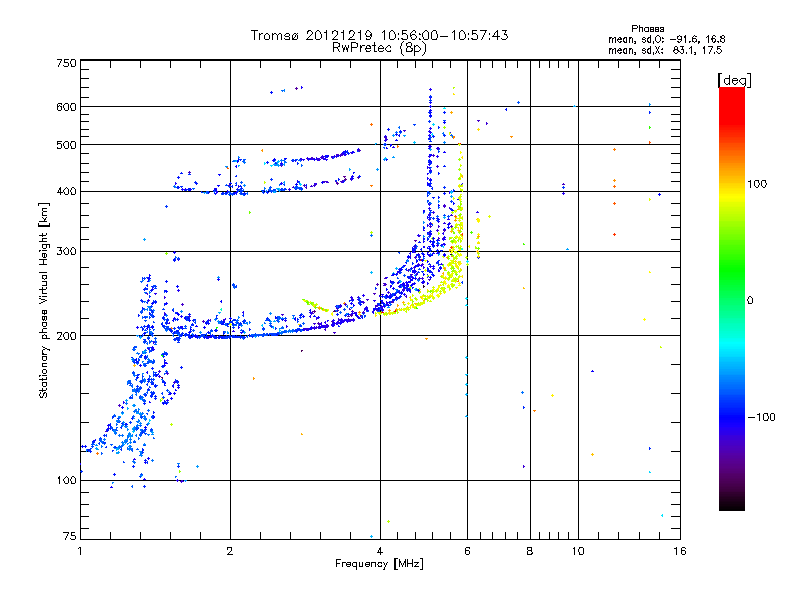Click the 'Stationary phase Virtual Height [km]' axis label
800x600 pixels.
[x=44, y=300]
